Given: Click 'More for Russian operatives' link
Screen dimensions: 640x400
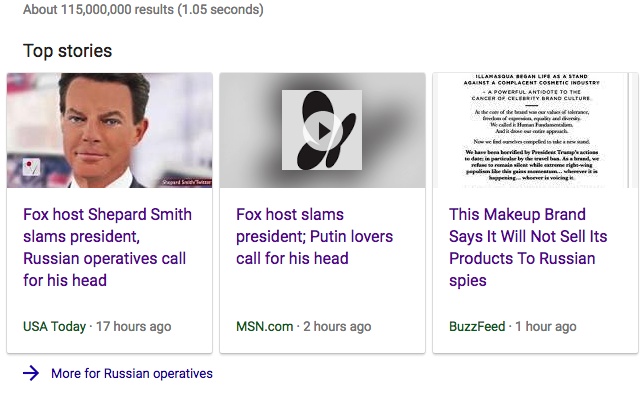Looking at the screenshot, I should tap(132, 373).
